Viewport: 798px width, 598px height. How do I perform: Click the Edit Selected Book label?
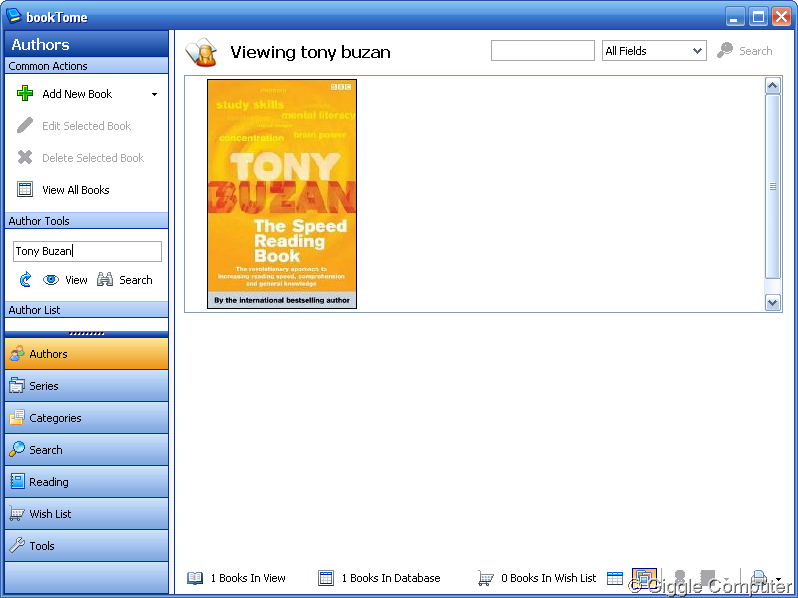pos(87,126)
